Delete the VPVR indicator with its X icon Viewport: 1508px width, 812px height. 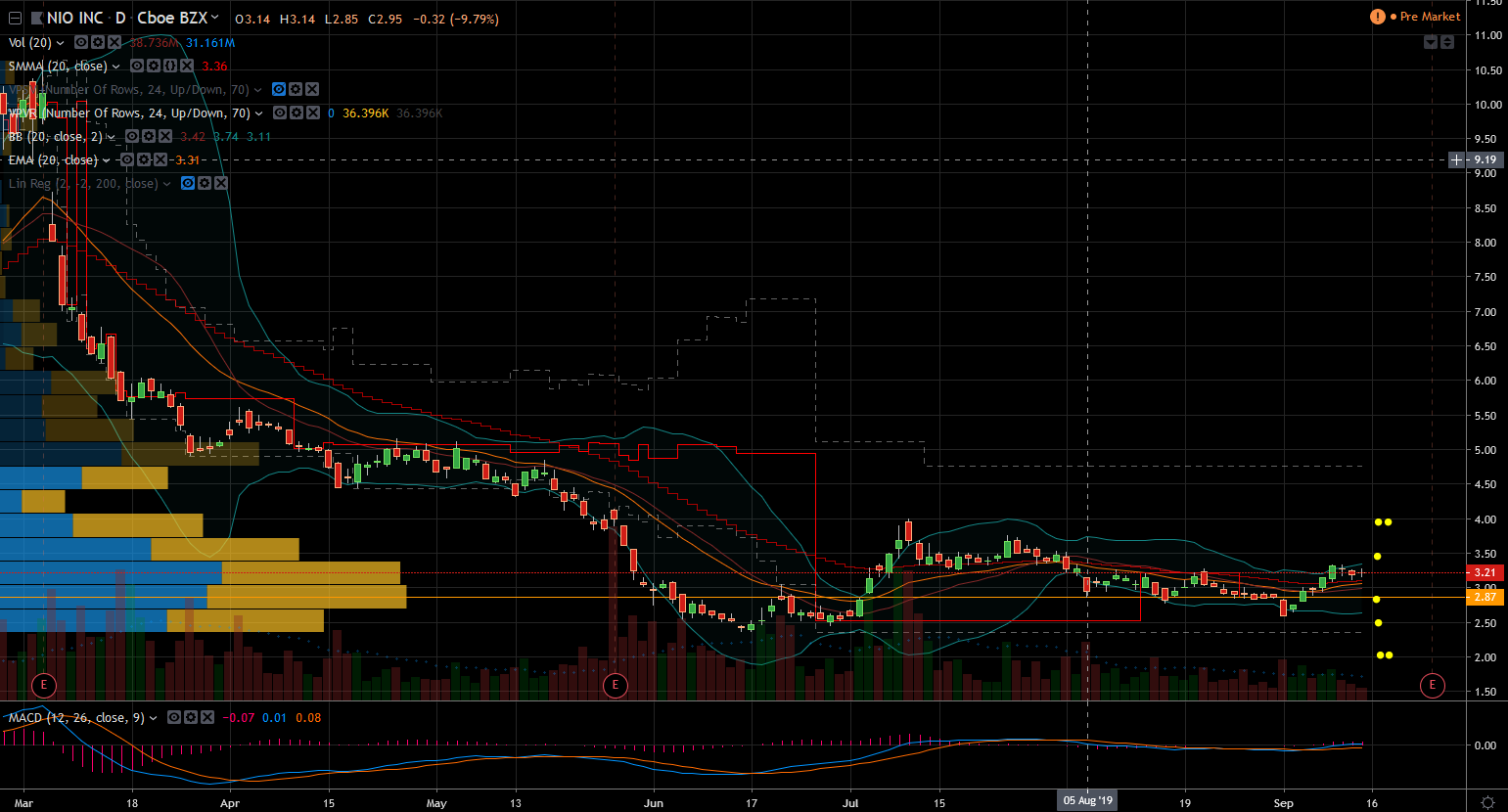pos(313,113)
